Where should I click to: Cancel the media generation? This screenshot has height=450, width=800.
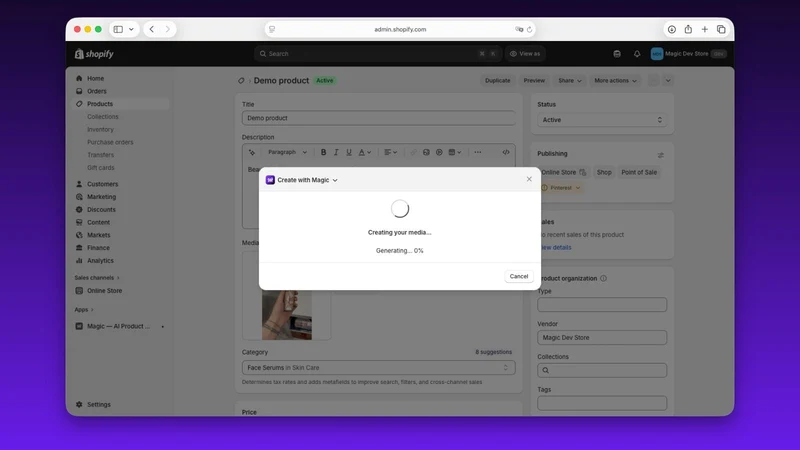click(518, 276)
